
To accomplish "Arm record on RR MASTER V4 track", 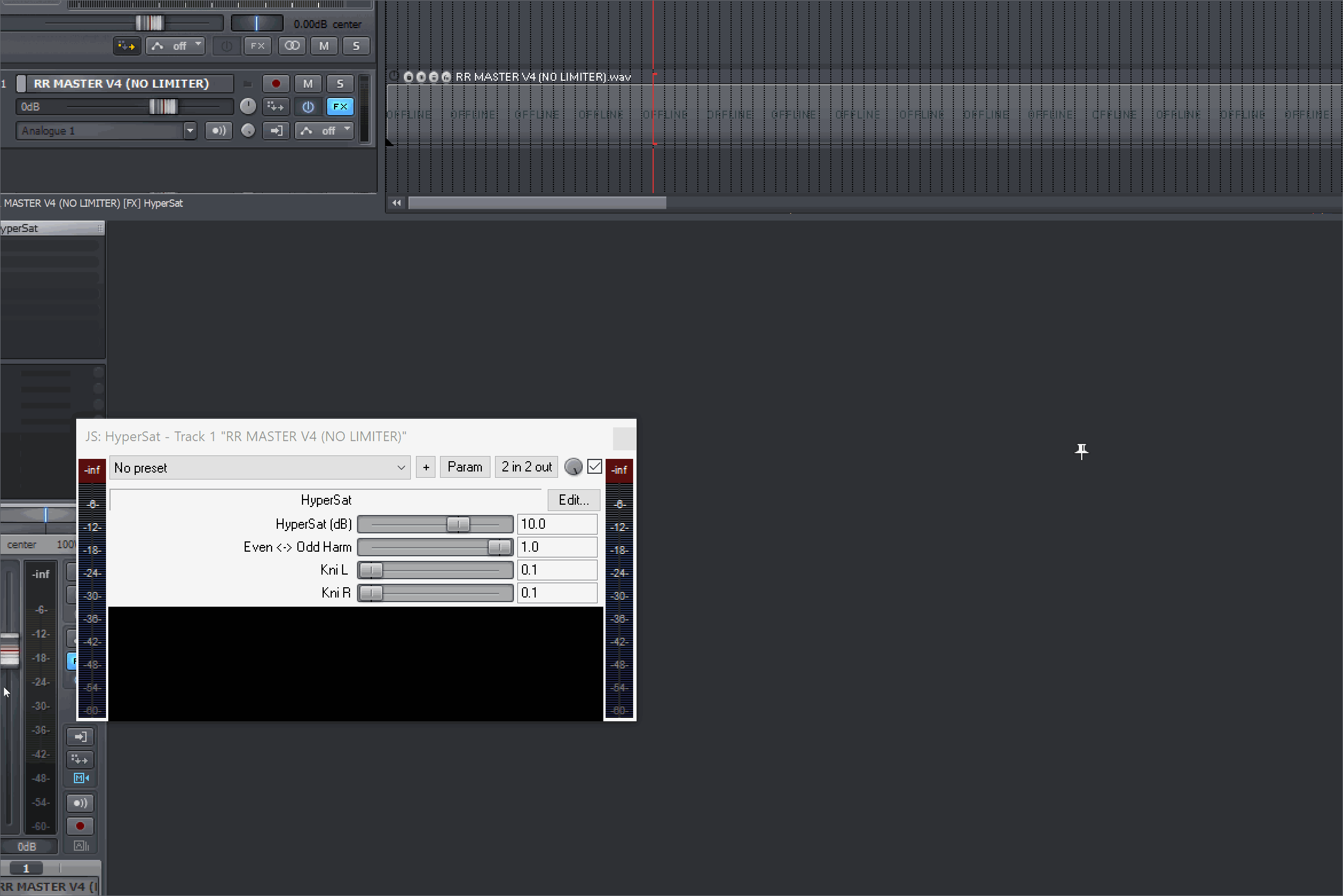I will [276, 84].
